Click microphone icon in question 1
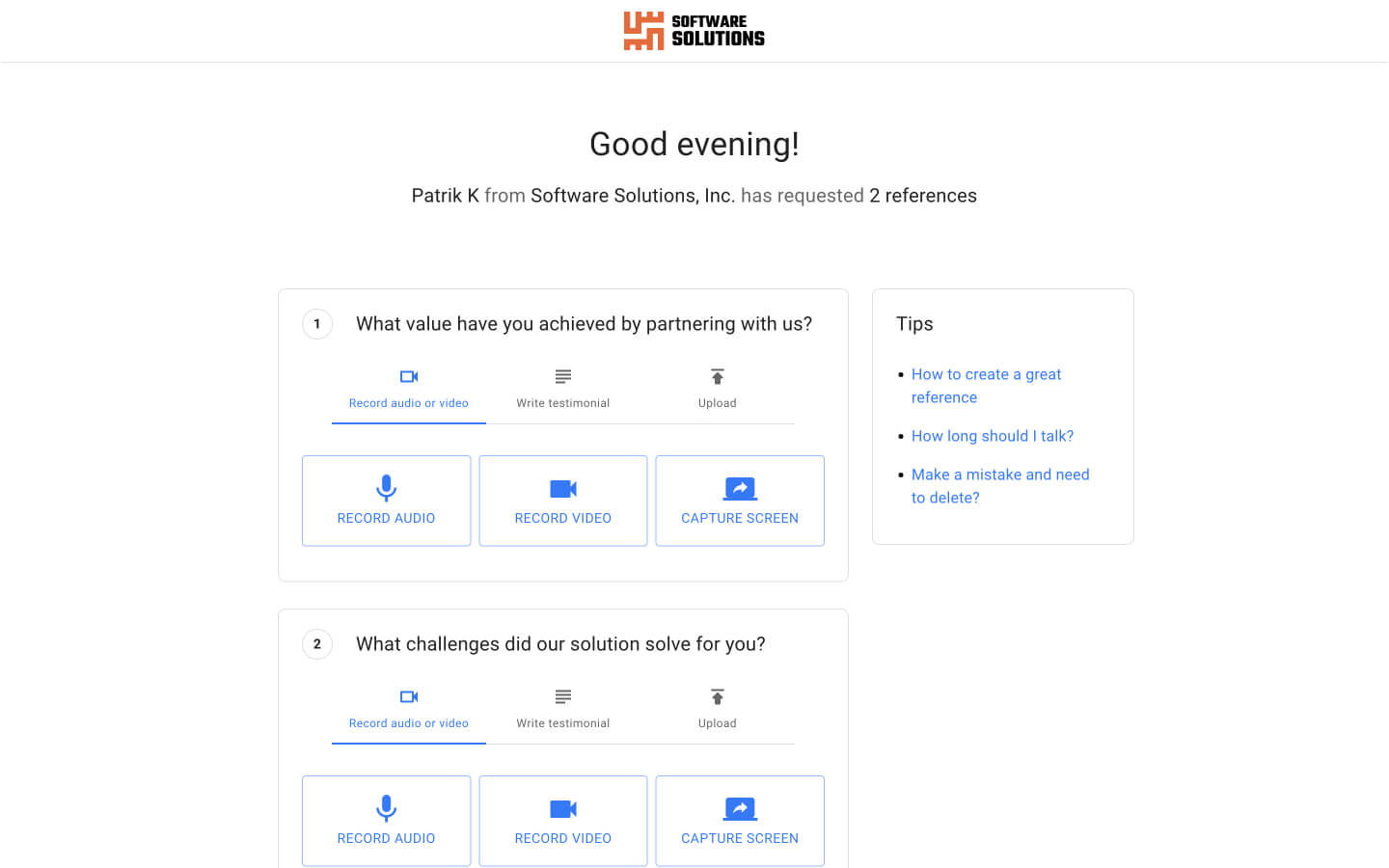The height and width of the screenshot is (868, 1389). (x=386, y=488)
